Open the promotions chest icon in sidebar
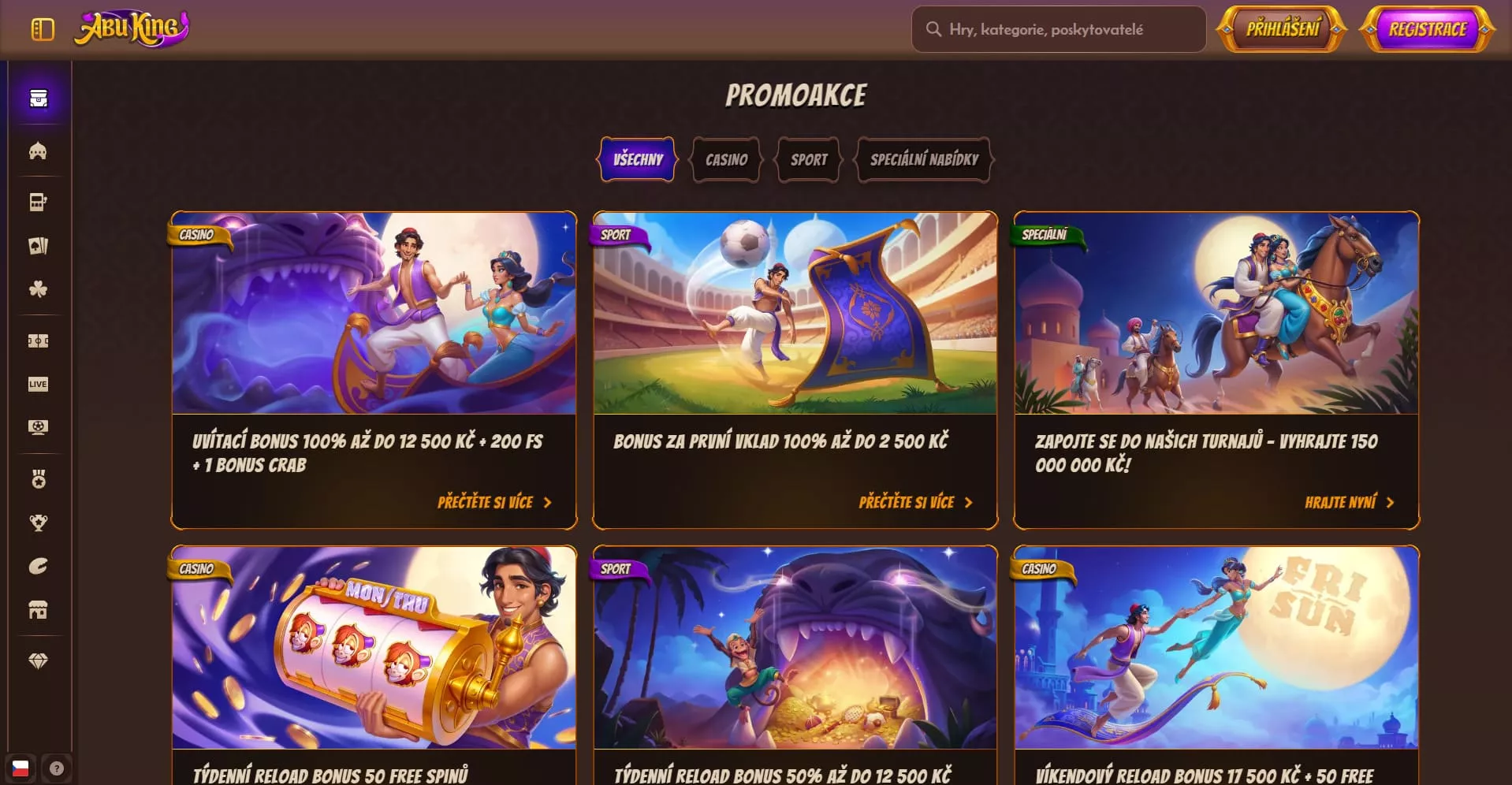 [38, 99]
